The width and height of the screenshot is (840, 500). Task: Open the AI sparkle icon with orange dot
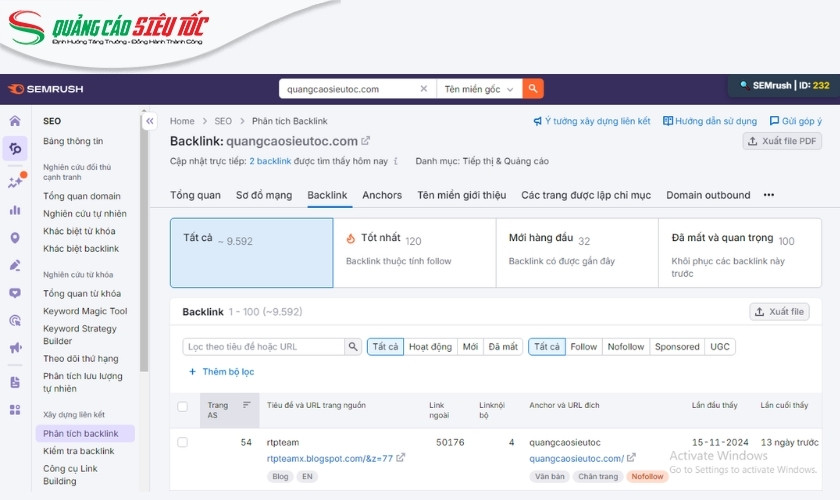tap(16, 181)
